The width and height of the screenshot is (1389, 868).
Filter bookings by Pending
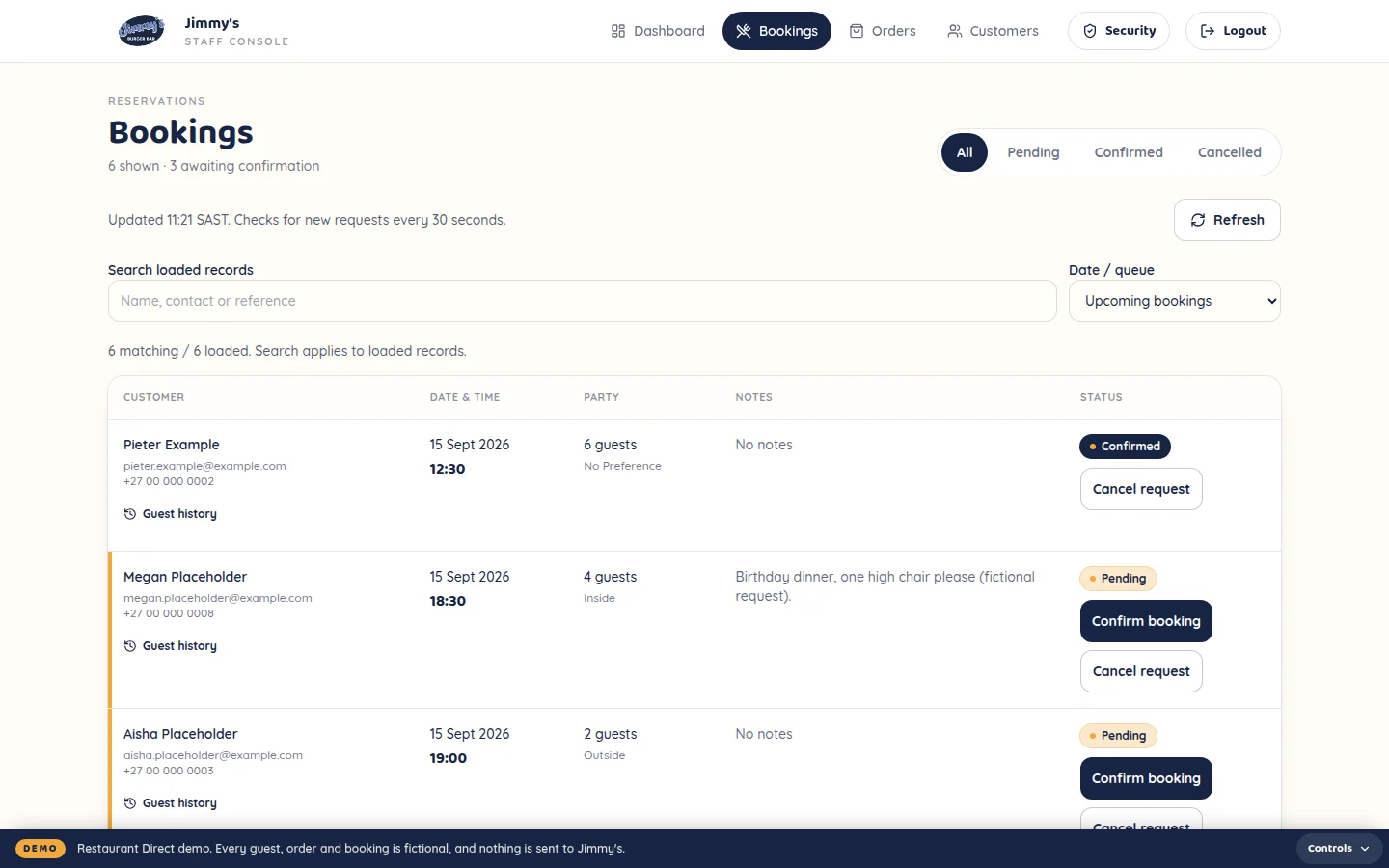[1033, 152]
